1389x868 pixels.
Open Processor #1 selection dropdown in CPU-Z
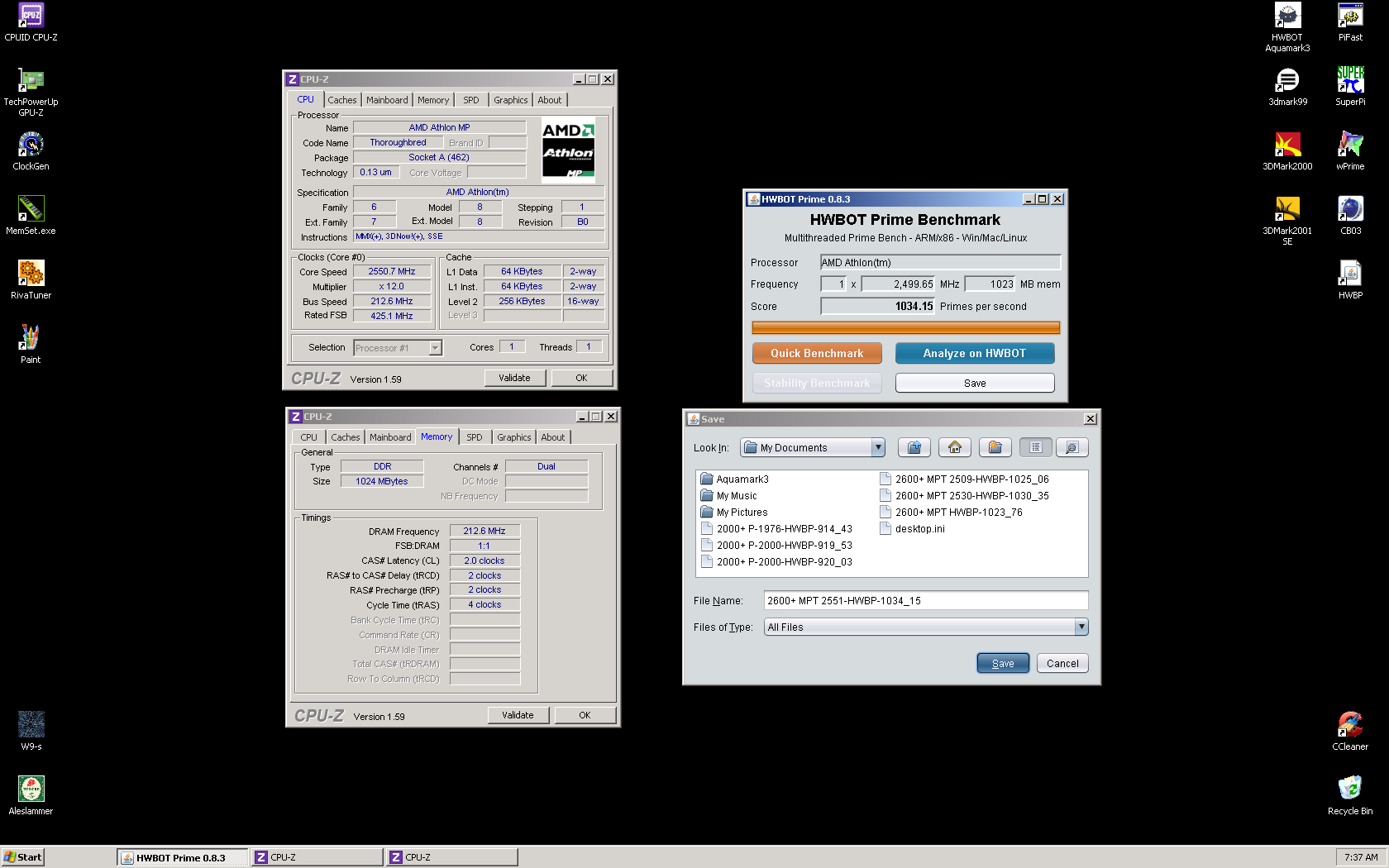tap(398, 348)
